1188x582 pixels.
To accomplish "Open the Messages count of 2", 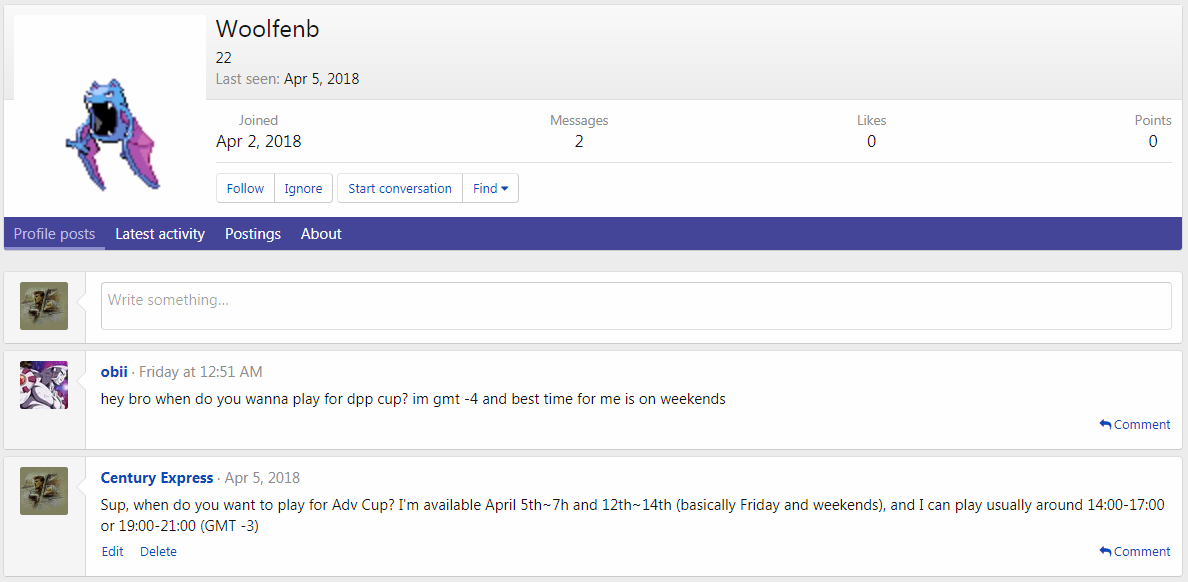I will coord(579,142).
